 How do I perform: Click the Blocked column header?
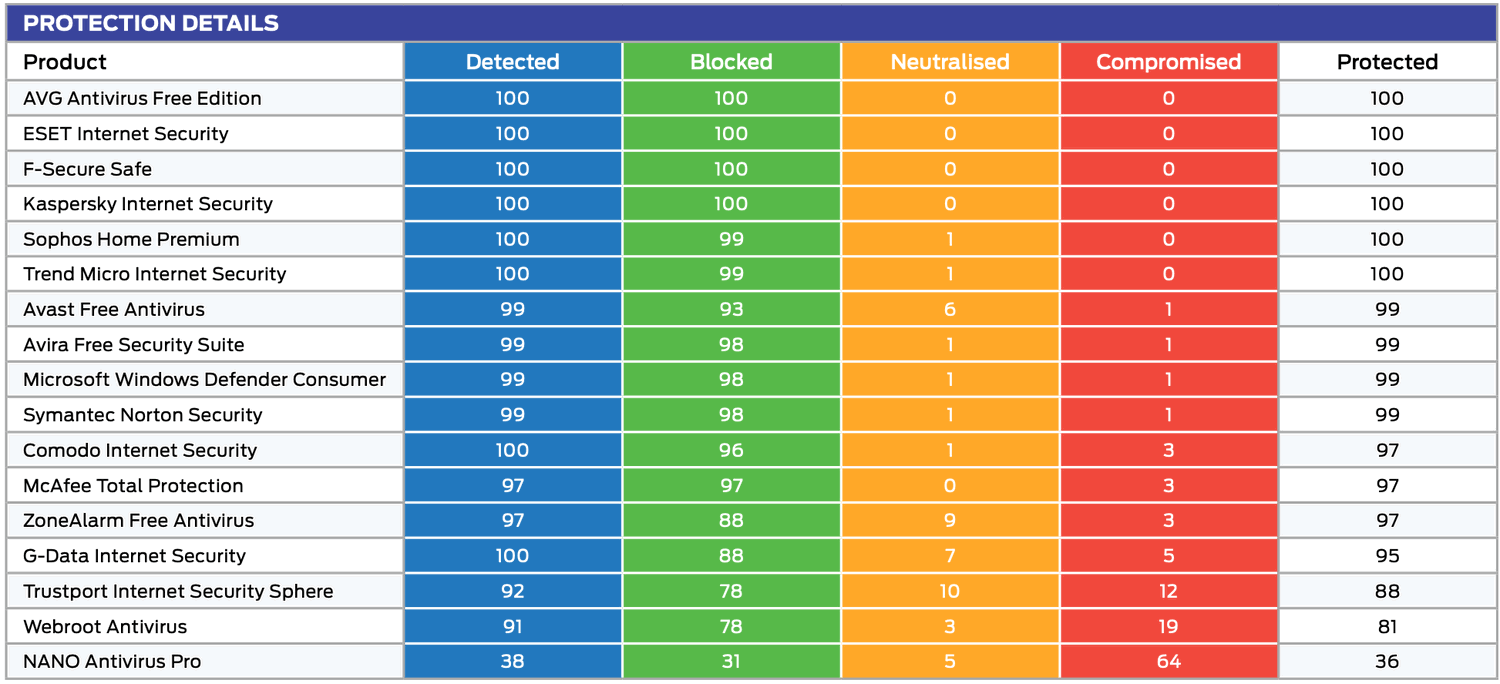point(731,62)
